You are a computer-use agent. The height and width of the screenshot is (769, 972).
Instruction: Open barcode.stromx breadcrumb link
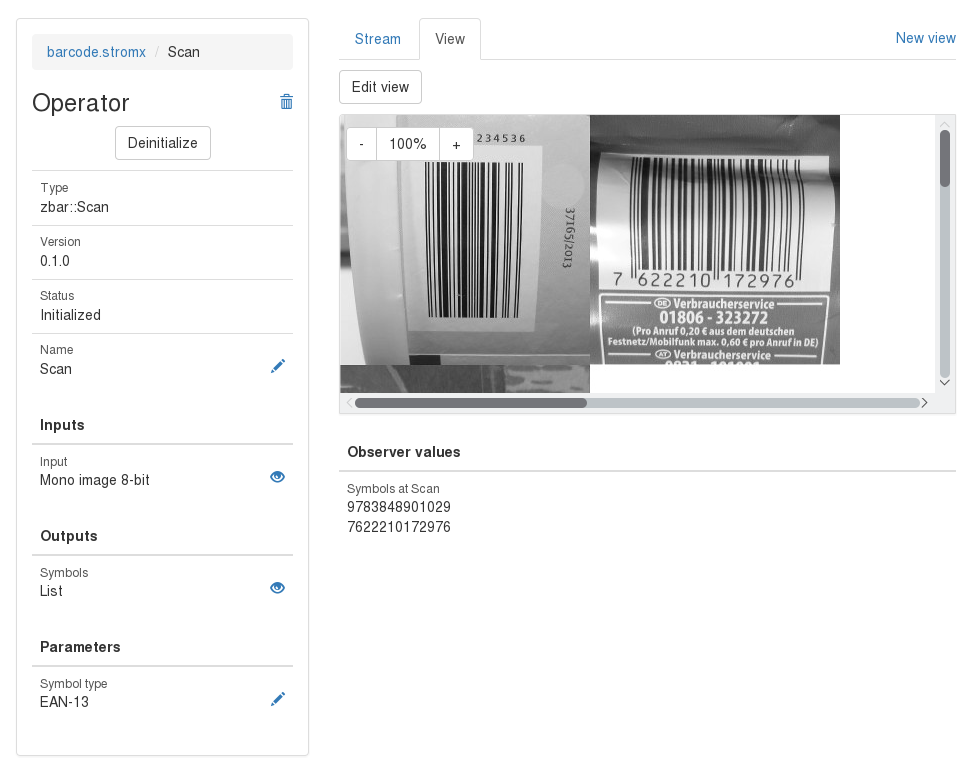pos(96,52)
